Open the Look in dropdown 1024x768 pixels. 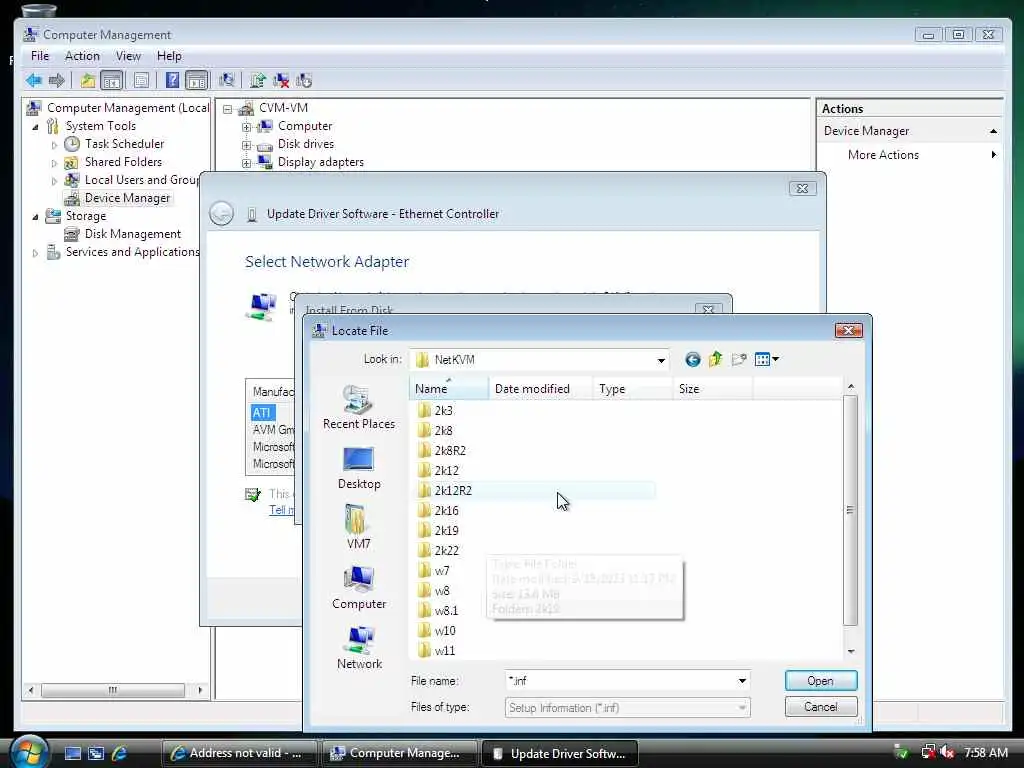click(x=661, y=360)
